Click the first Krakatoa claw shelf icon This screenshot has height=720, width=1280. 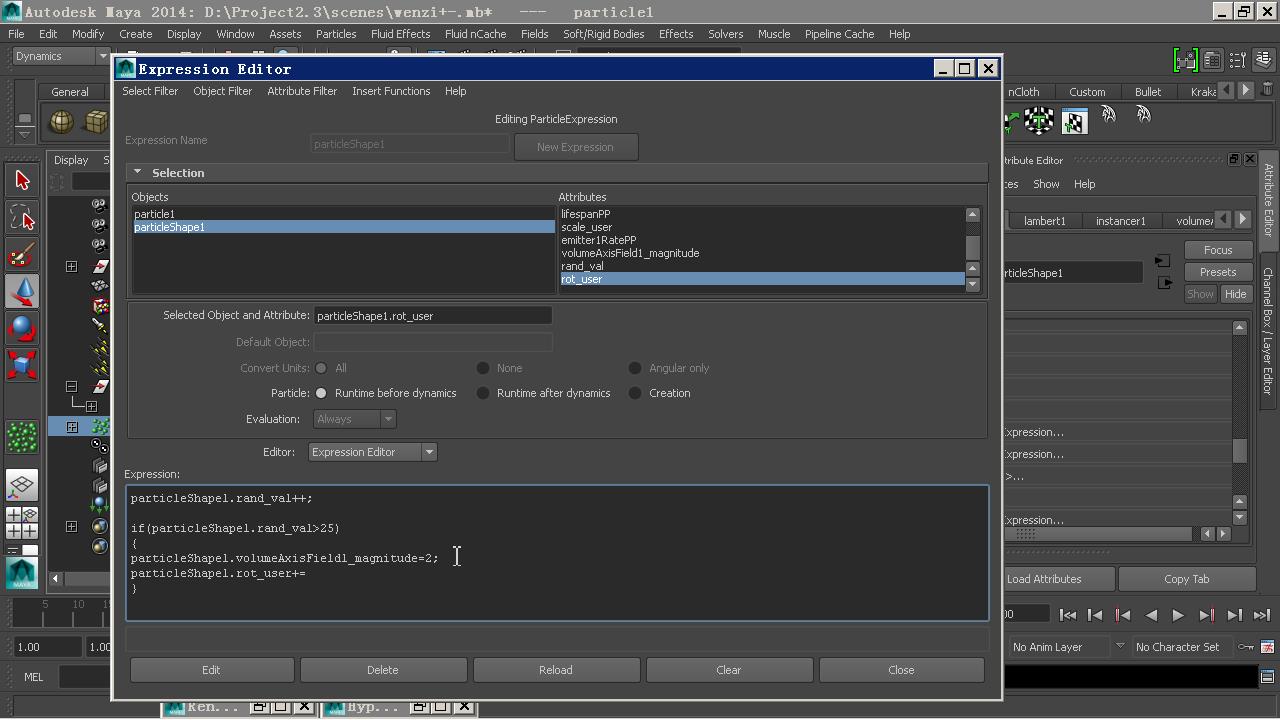pyautogui.click(x=1109, y=116)
